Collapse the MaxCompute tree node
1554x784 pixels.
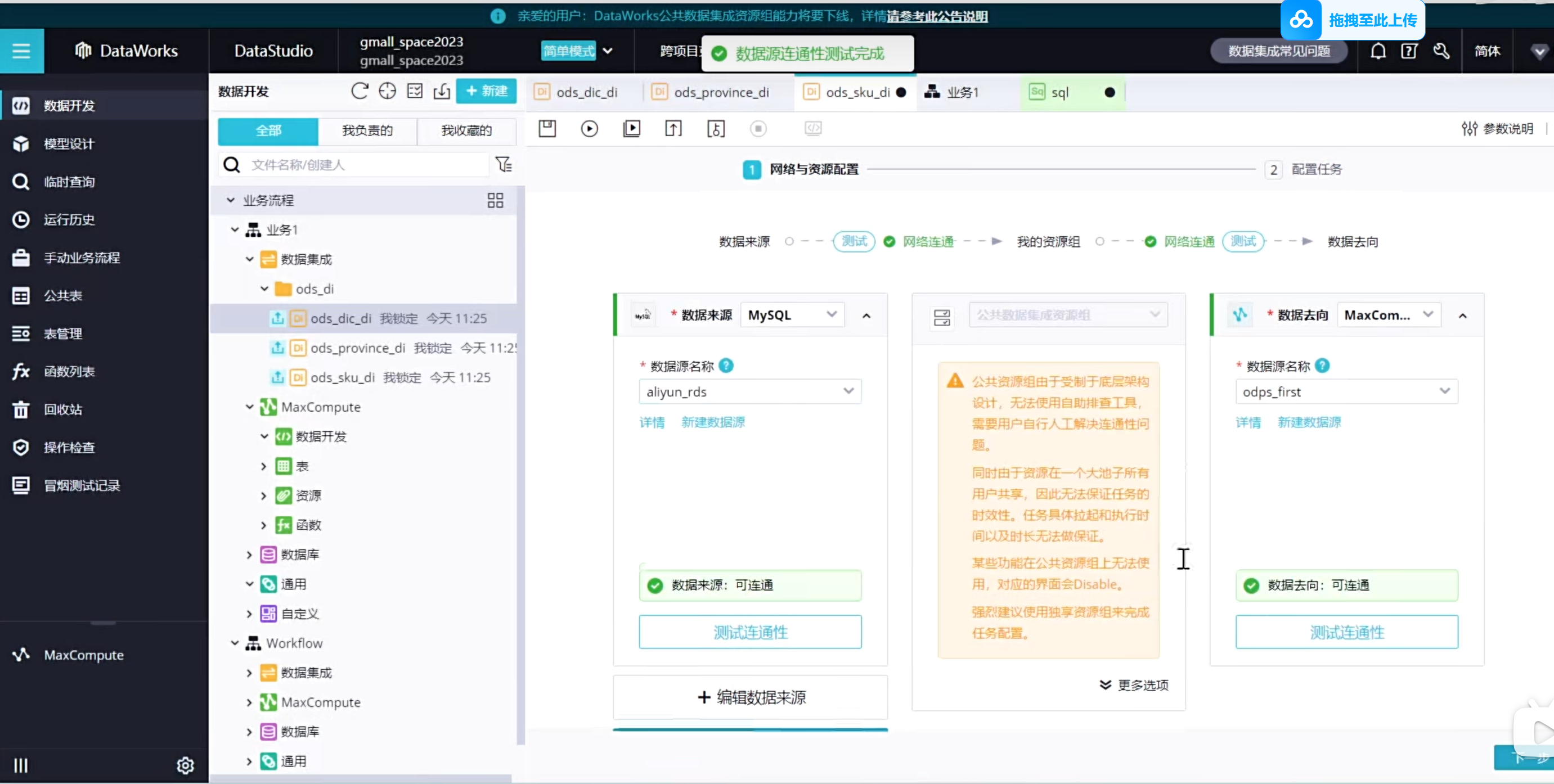tap(249, 407)
